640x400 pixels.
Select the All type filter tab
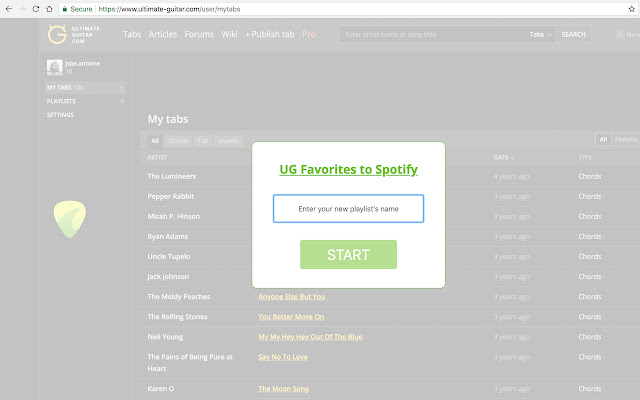[x=155, y=141]
